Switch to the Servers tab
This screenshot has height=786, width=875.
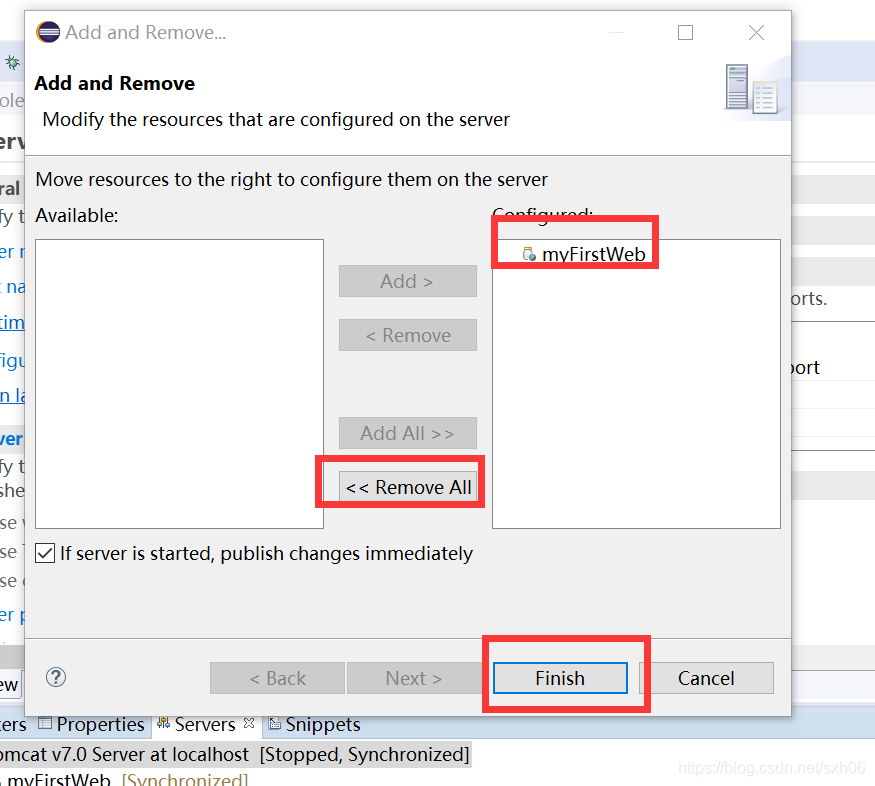204,724
